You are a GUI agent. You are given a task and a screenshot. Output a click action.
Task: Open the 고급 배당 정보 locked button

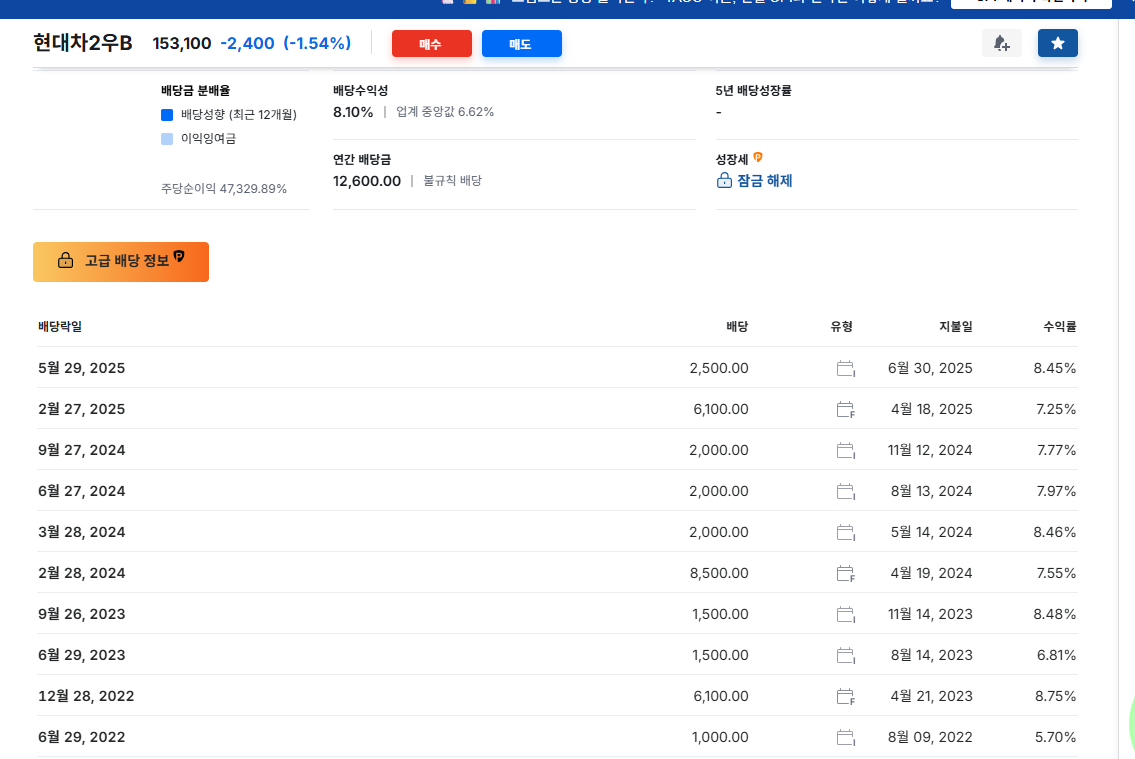[121, 261]
